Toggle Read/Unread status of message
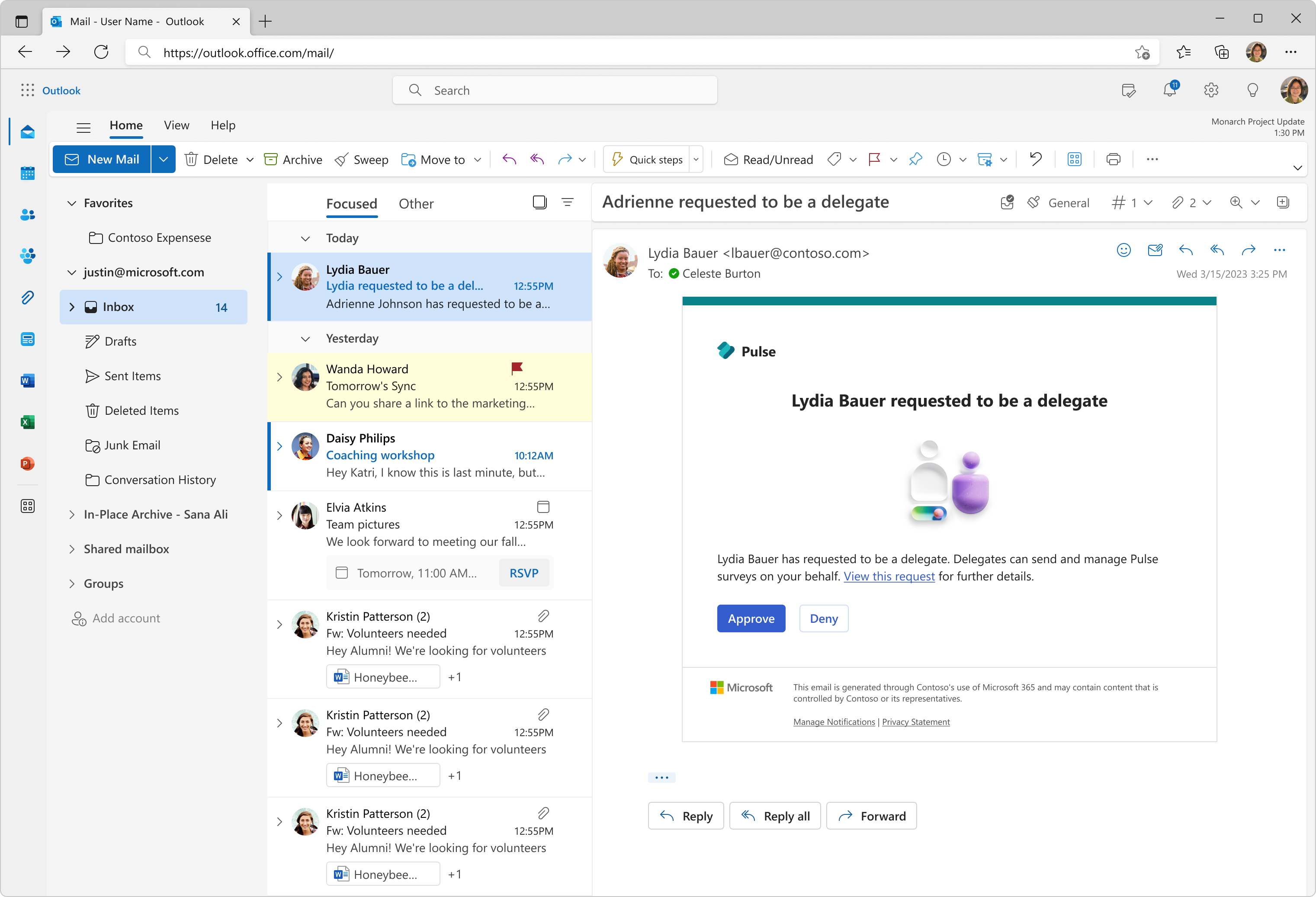This screenshot has width=1316, height=897. pyautogui.click(x=768, y=160)
